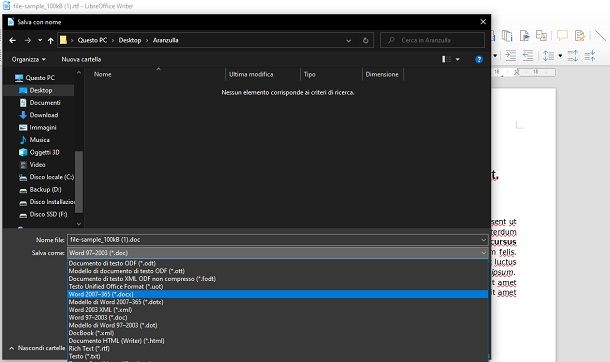
Task: Refresh the Aranzulla folder view
Action: 365,40
